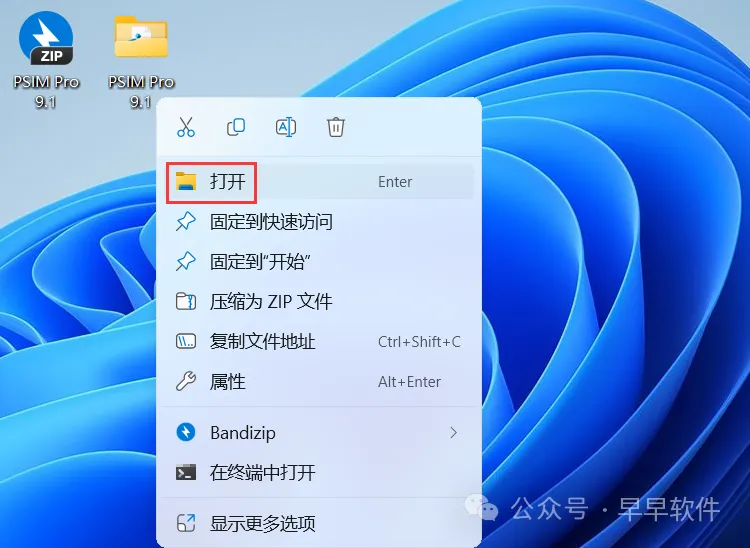Click the pin icon beside 固定到快速访问
The image size is (750, 548).
tap(186, 222)
